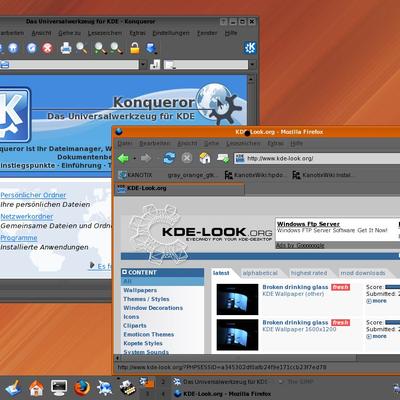This screenshot has width=400, height=400.
Task: Click Konqueror's find magnifier icon
Action: pos(82,48)
